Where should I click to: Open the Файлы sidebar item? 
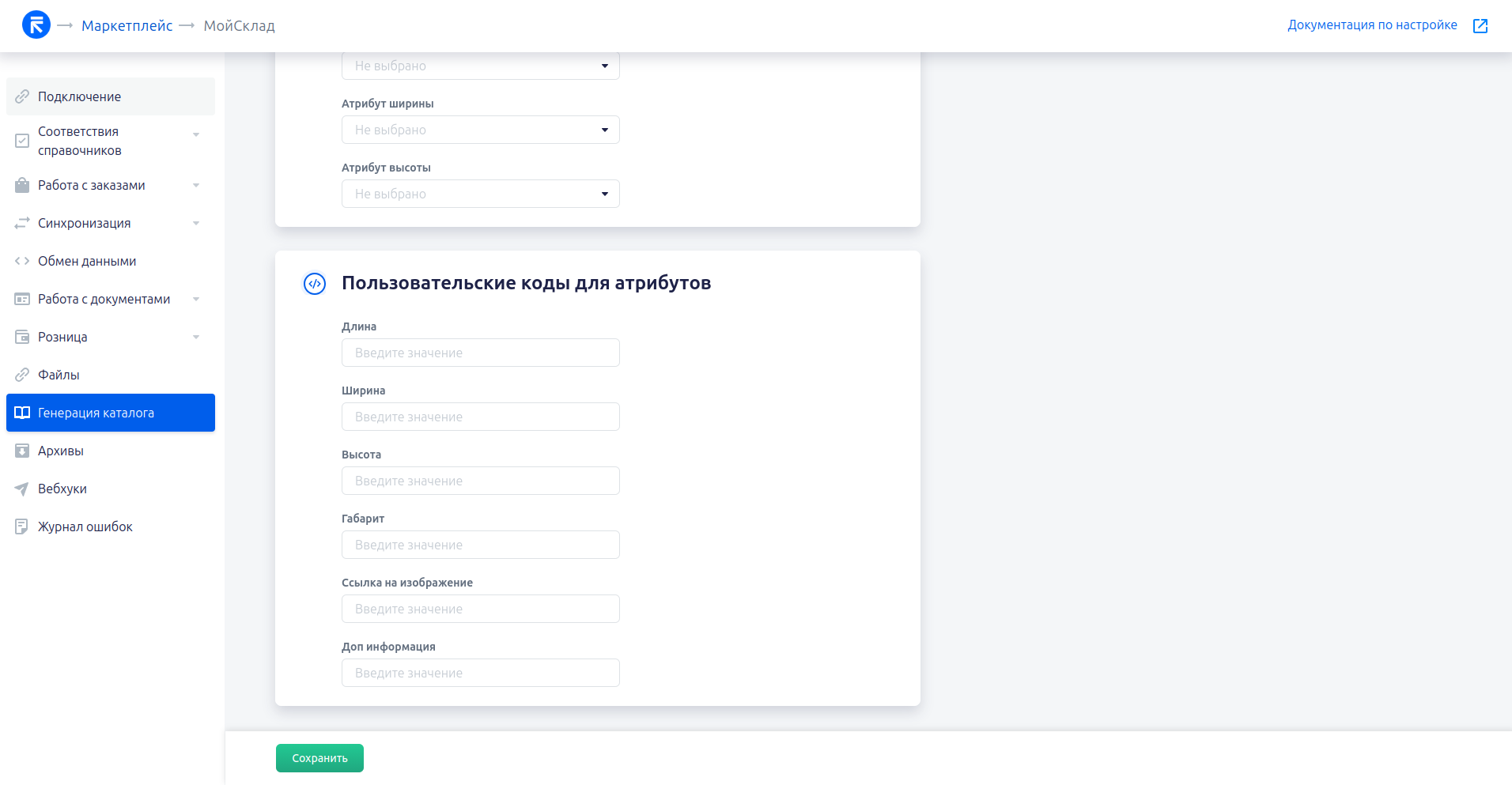(59, 375)
